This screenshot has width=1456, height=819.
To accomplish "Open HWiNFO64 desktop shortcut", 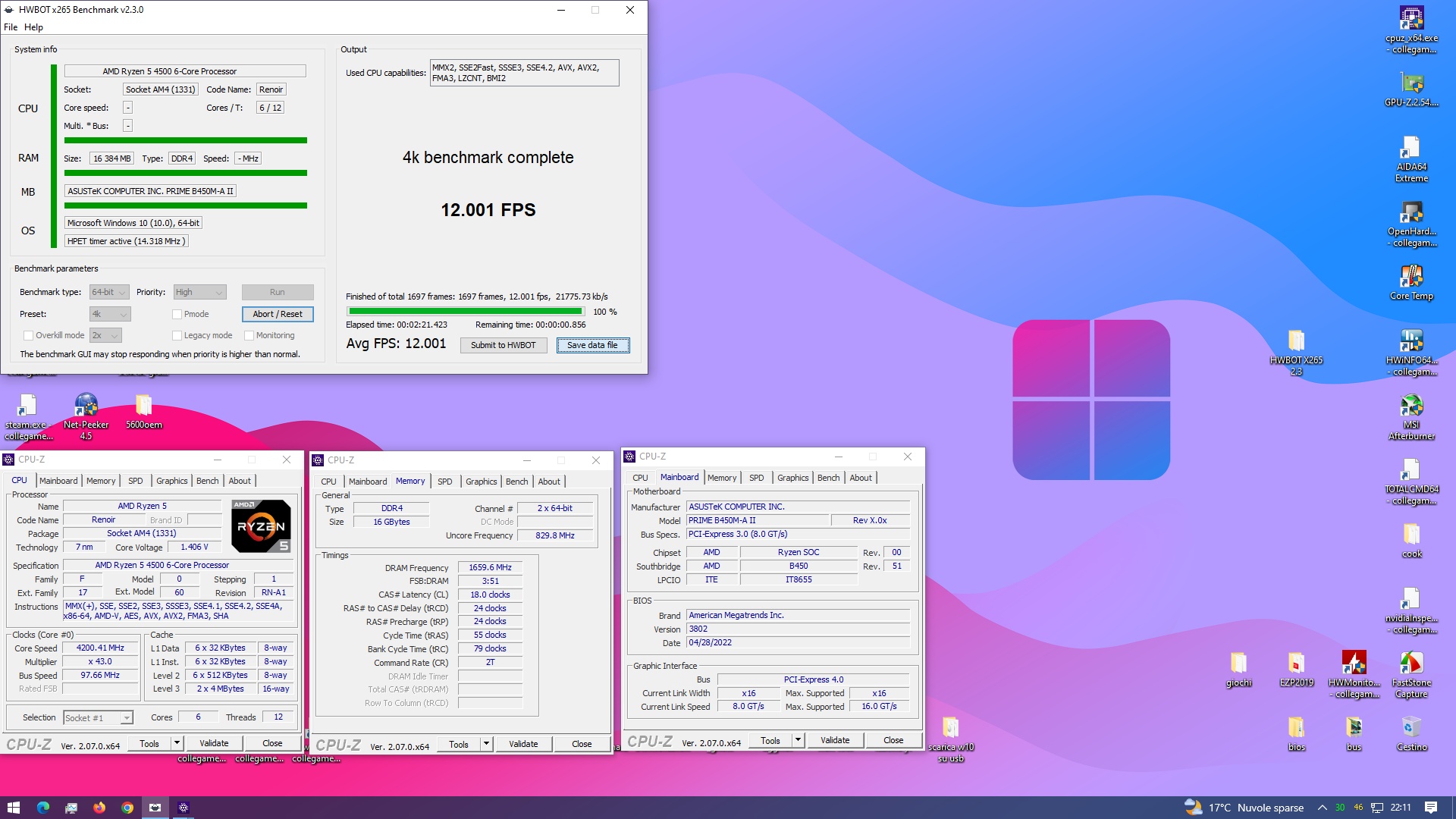I will [1411, 353].
